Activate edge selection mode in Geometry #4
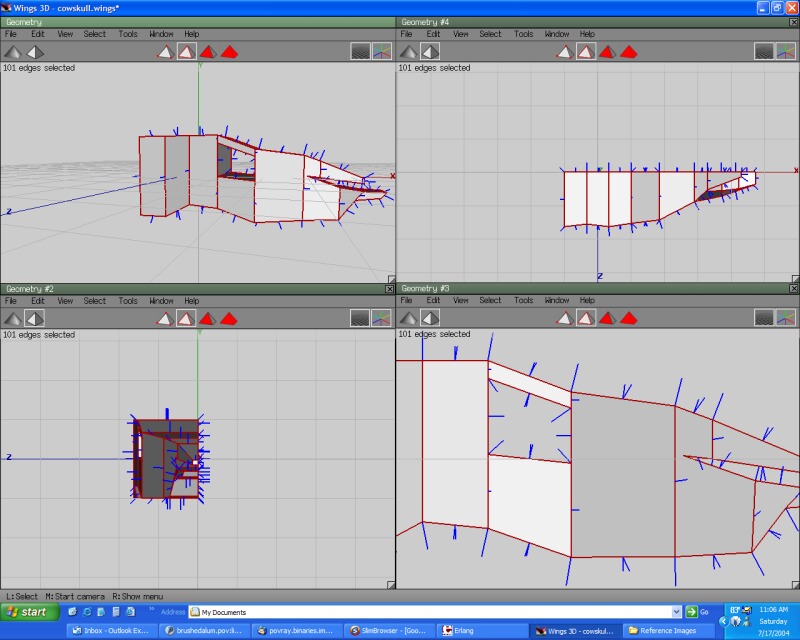 (x=585, y=52)
